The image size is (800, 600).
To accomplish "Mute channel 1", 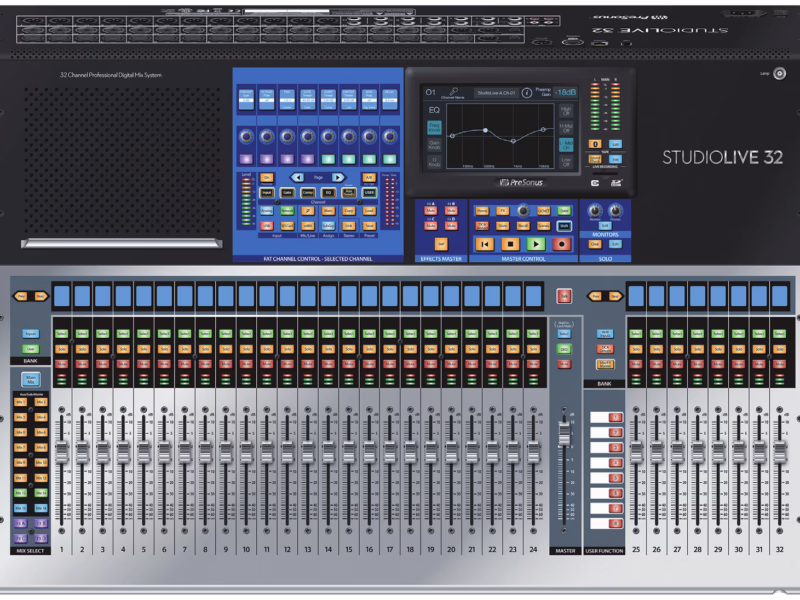I will (x=62, y=364).
